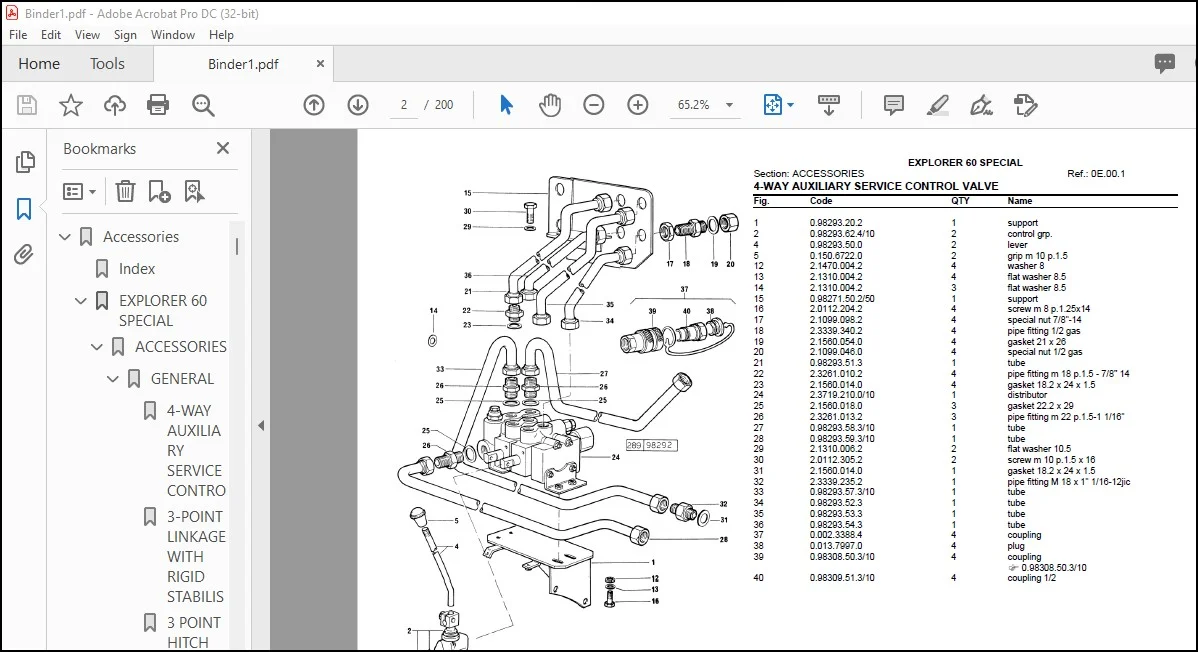The width and height of the screenshot is (1198, 652).
Task: Open the File menu
Action: click(18, 34)
